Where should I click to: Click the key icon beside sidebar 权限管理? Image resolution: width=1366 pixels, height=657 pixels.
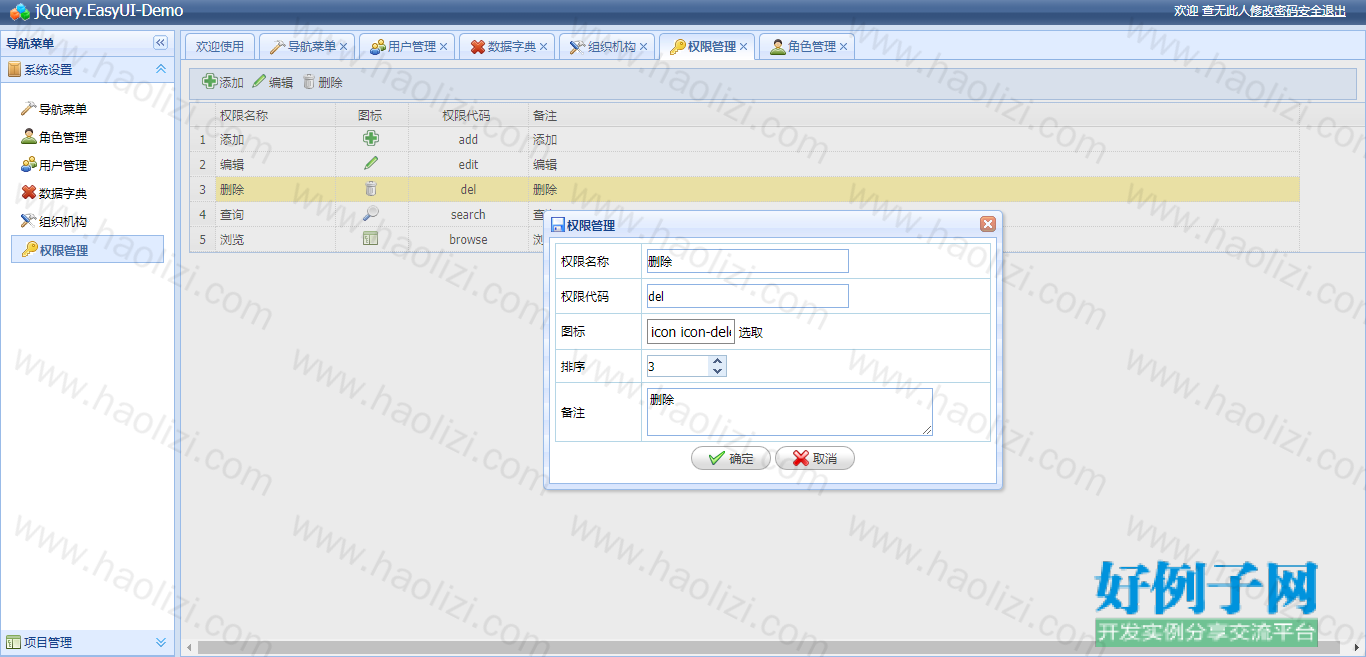point(29,250)
